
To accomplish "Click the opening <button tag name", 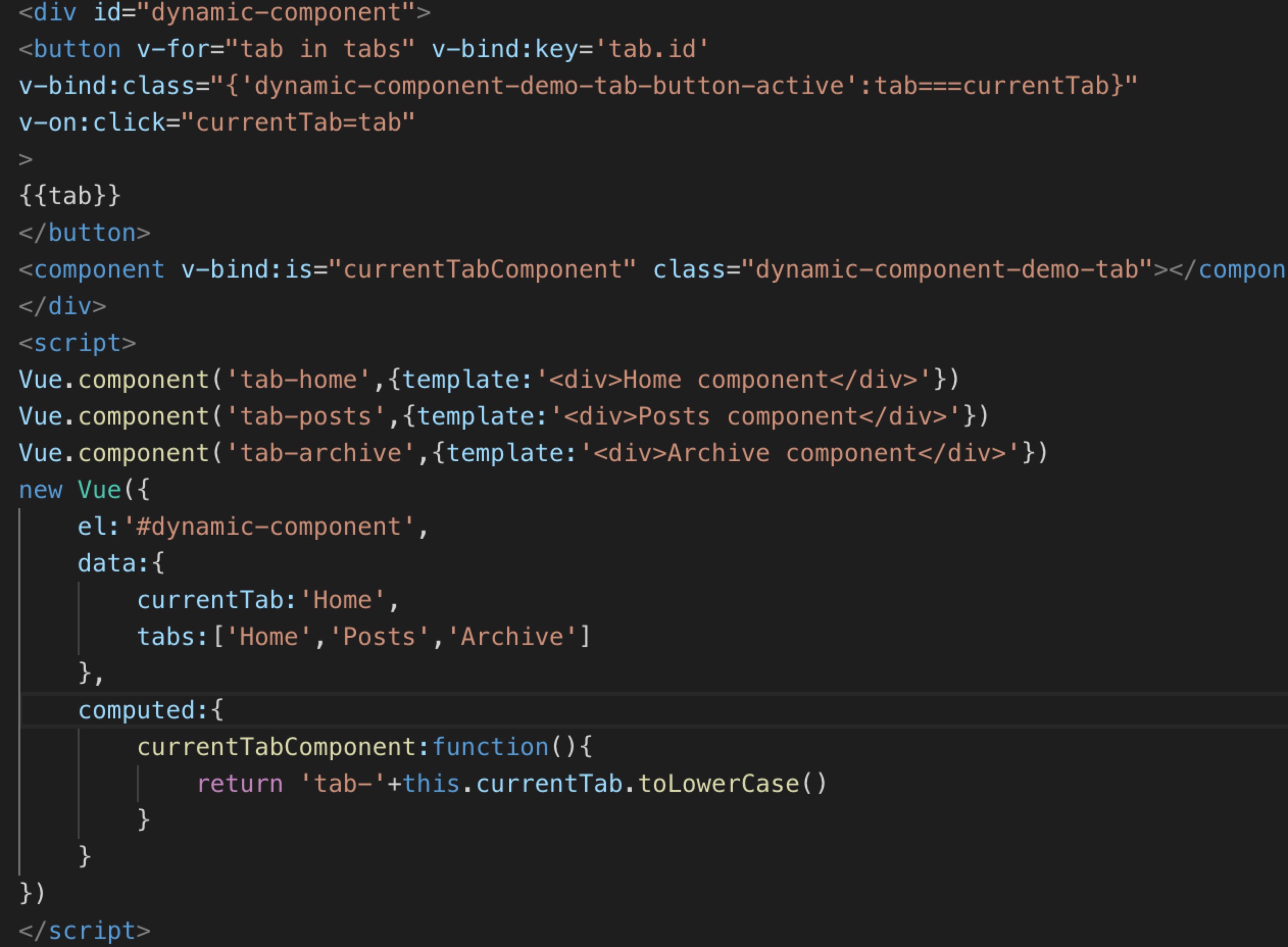I will click(70, 49).
